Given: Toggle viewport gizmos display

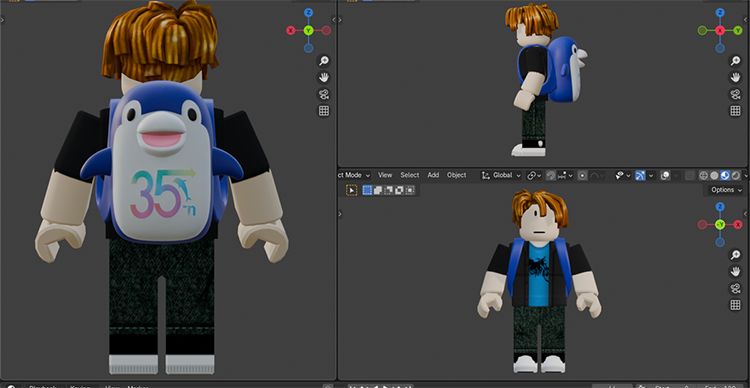Looking at the screenshot, I should point(640,176).
